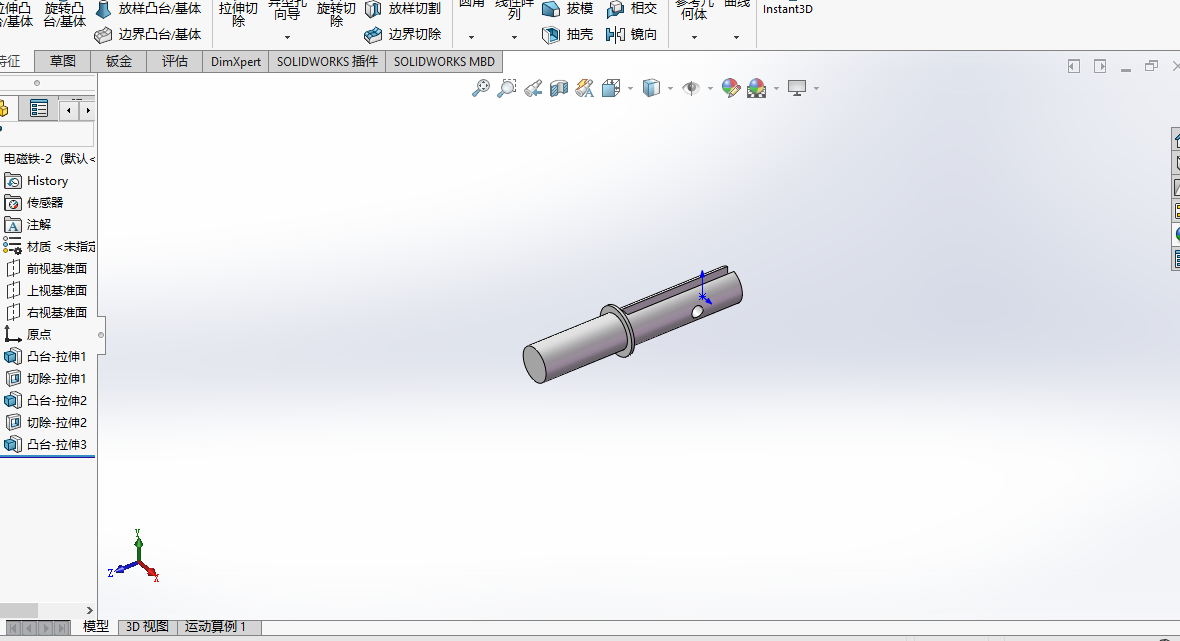Expand the 参考几何体 dropdown arrow
This screenshot has width=1180, height=641.
(x=694, y=38)
